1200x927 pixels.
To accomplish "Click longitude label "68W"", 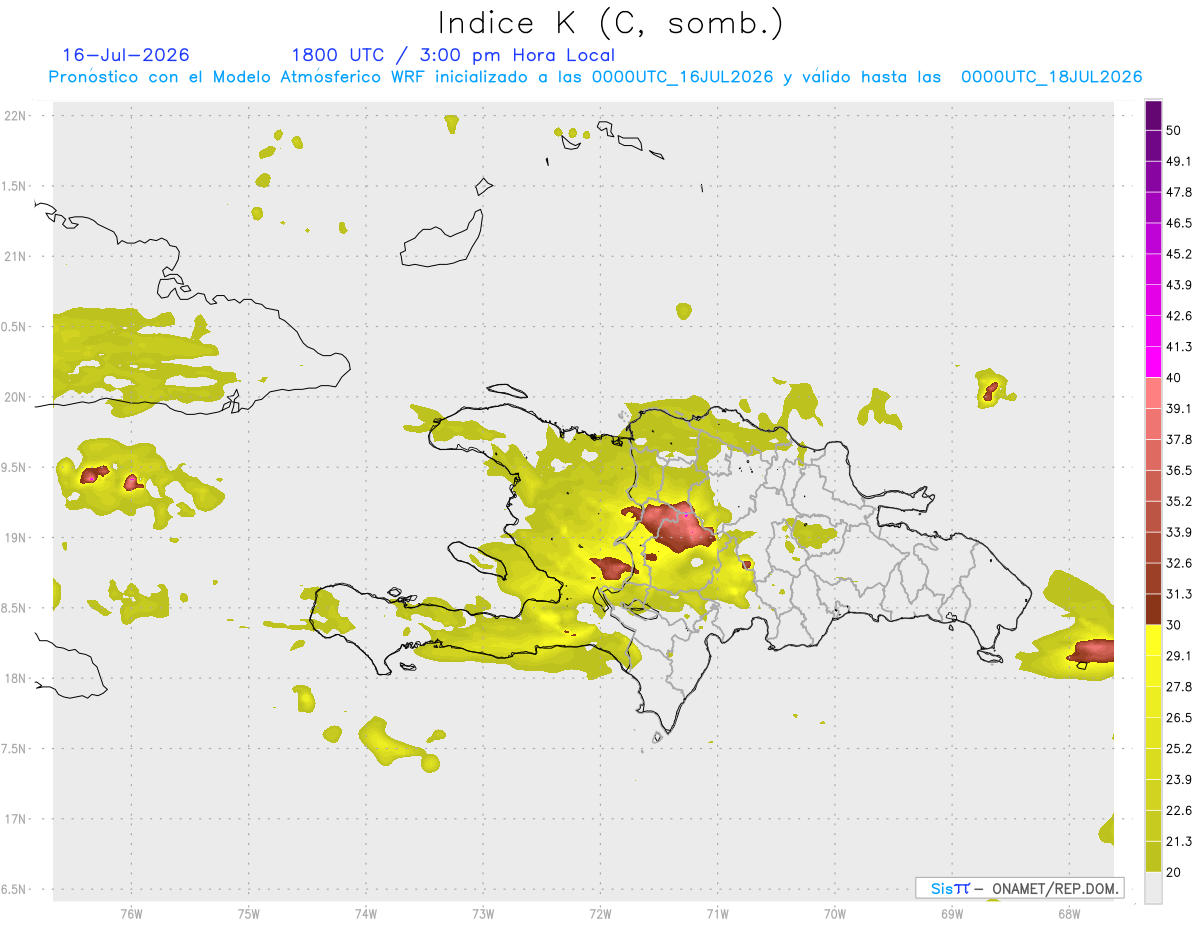I will (x=1068, y=913).
